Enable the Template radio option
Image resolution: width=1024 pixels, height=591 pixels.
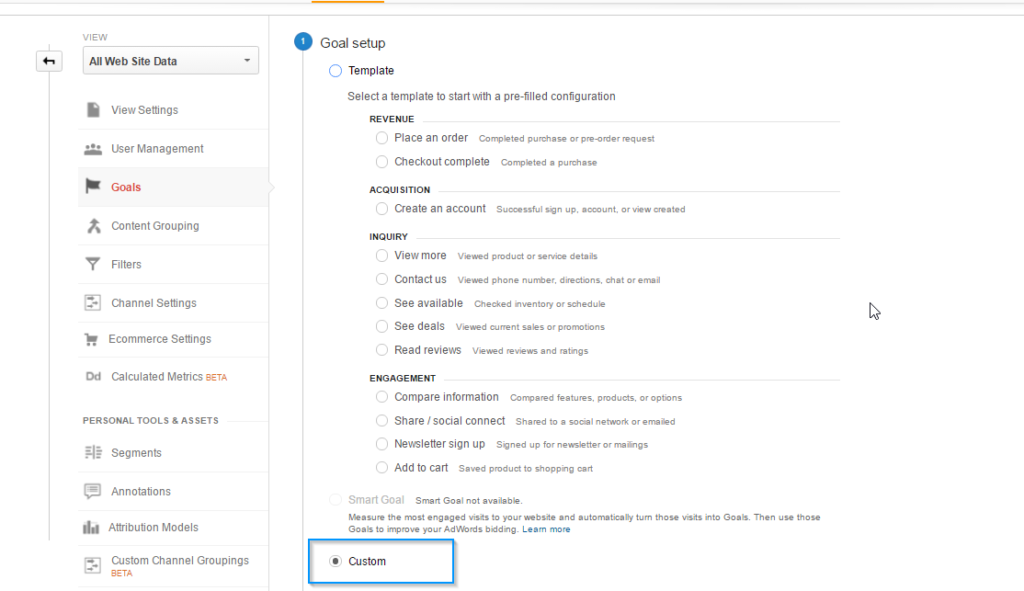coord(335,70)
